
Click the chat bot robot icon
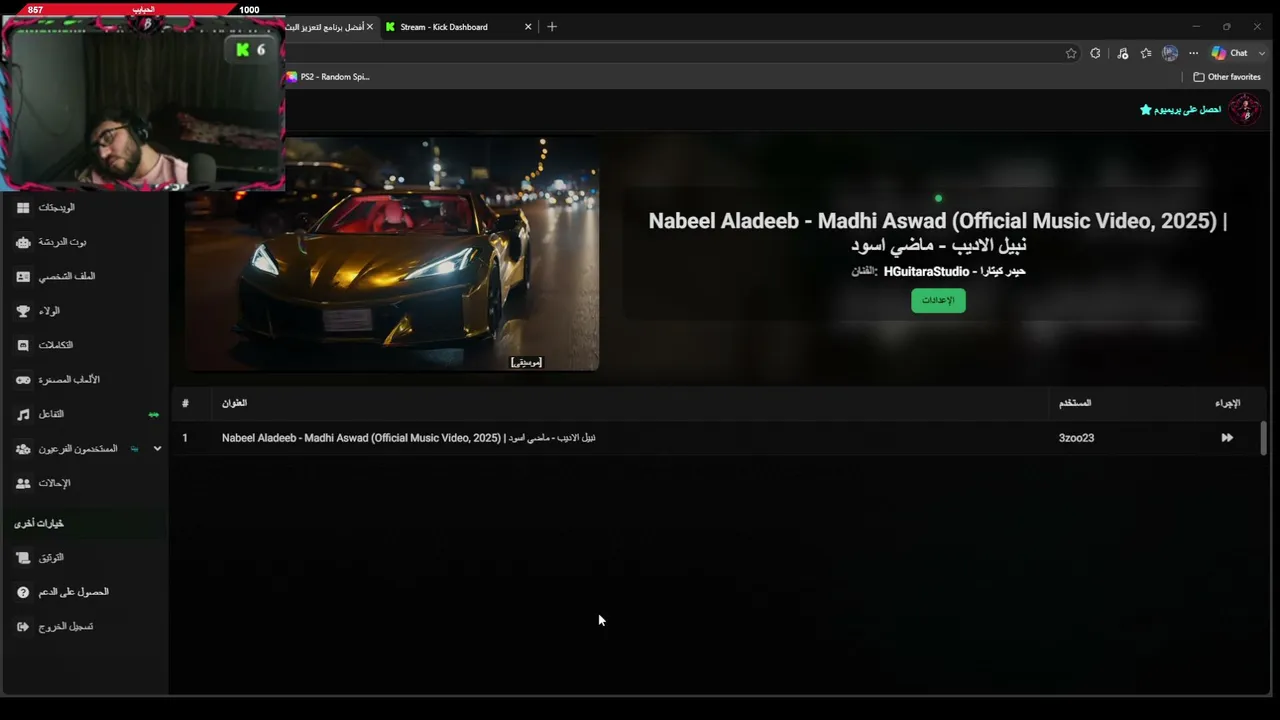(x=23, y=242)
